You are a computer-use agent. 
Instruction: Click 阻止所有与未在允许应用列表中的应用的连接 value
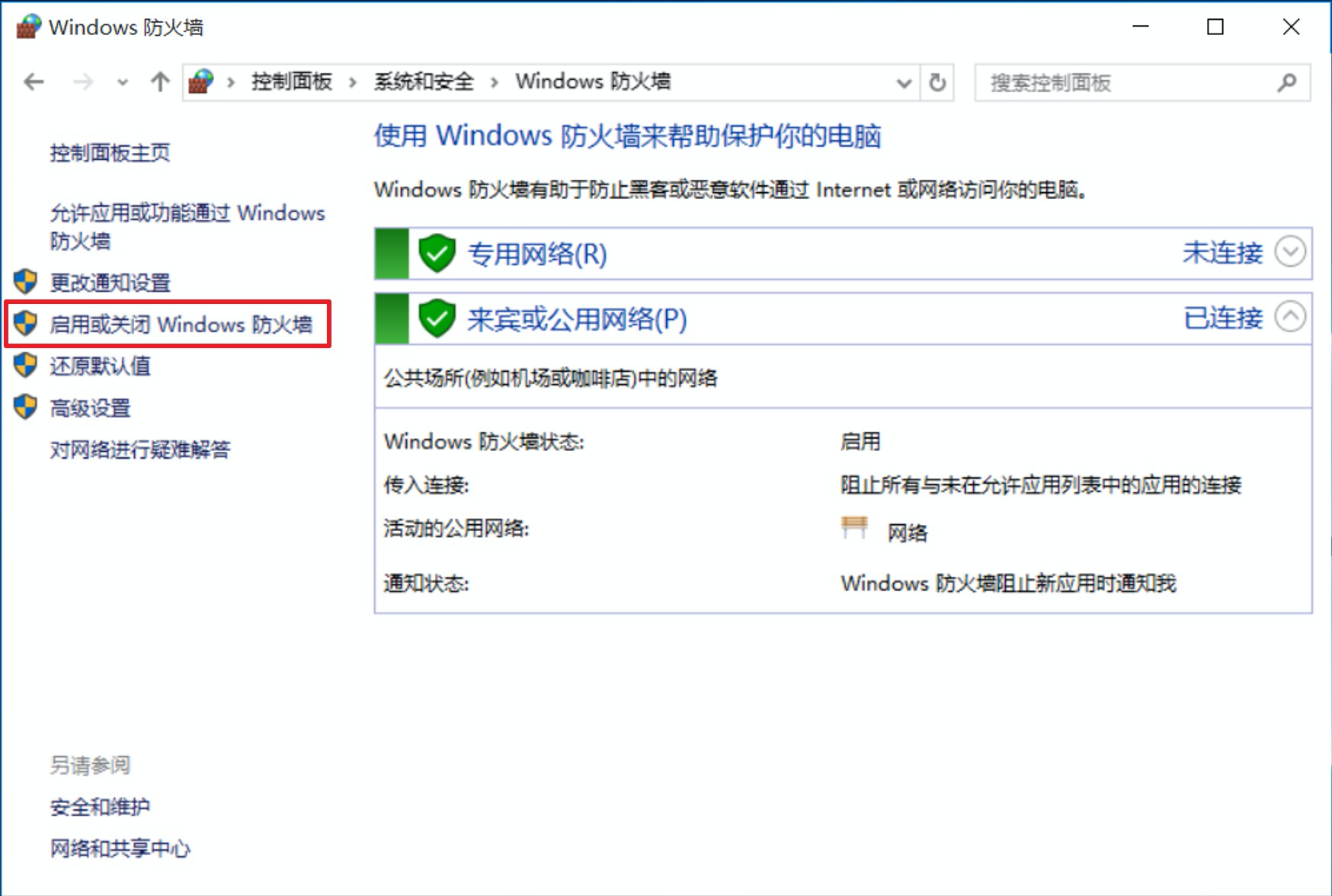(x=1041, y=485)
